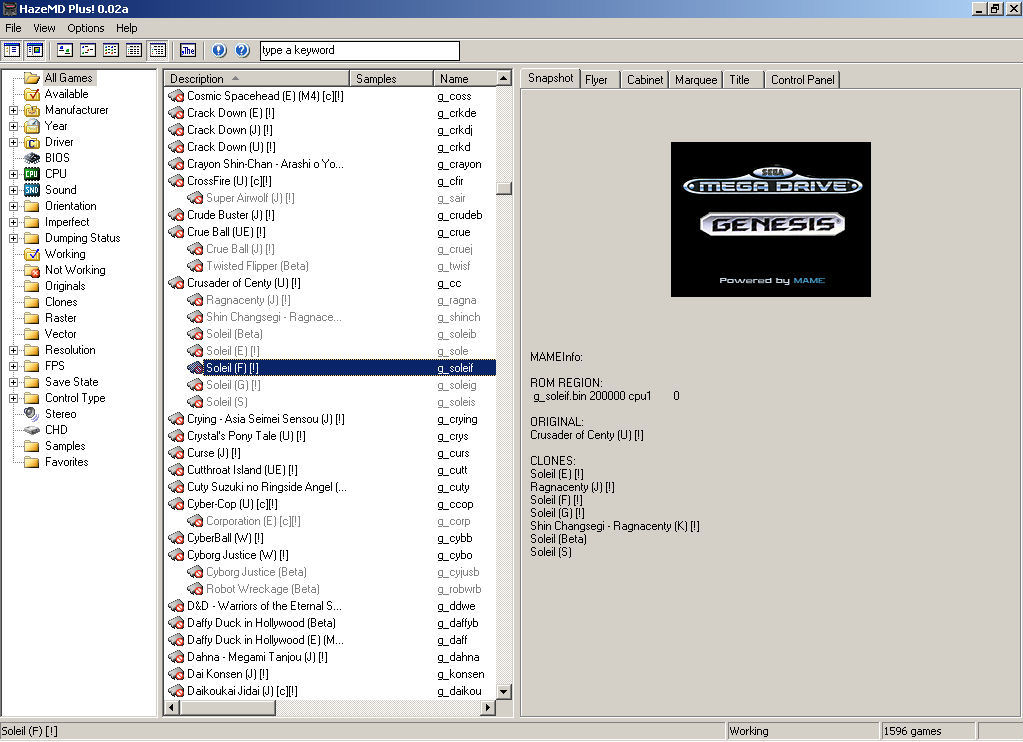Image resolution: width=1023 pixels, height=742 pixels.
Task: Toggle the screenshot area toolbar icon
Action: point(34,50)
